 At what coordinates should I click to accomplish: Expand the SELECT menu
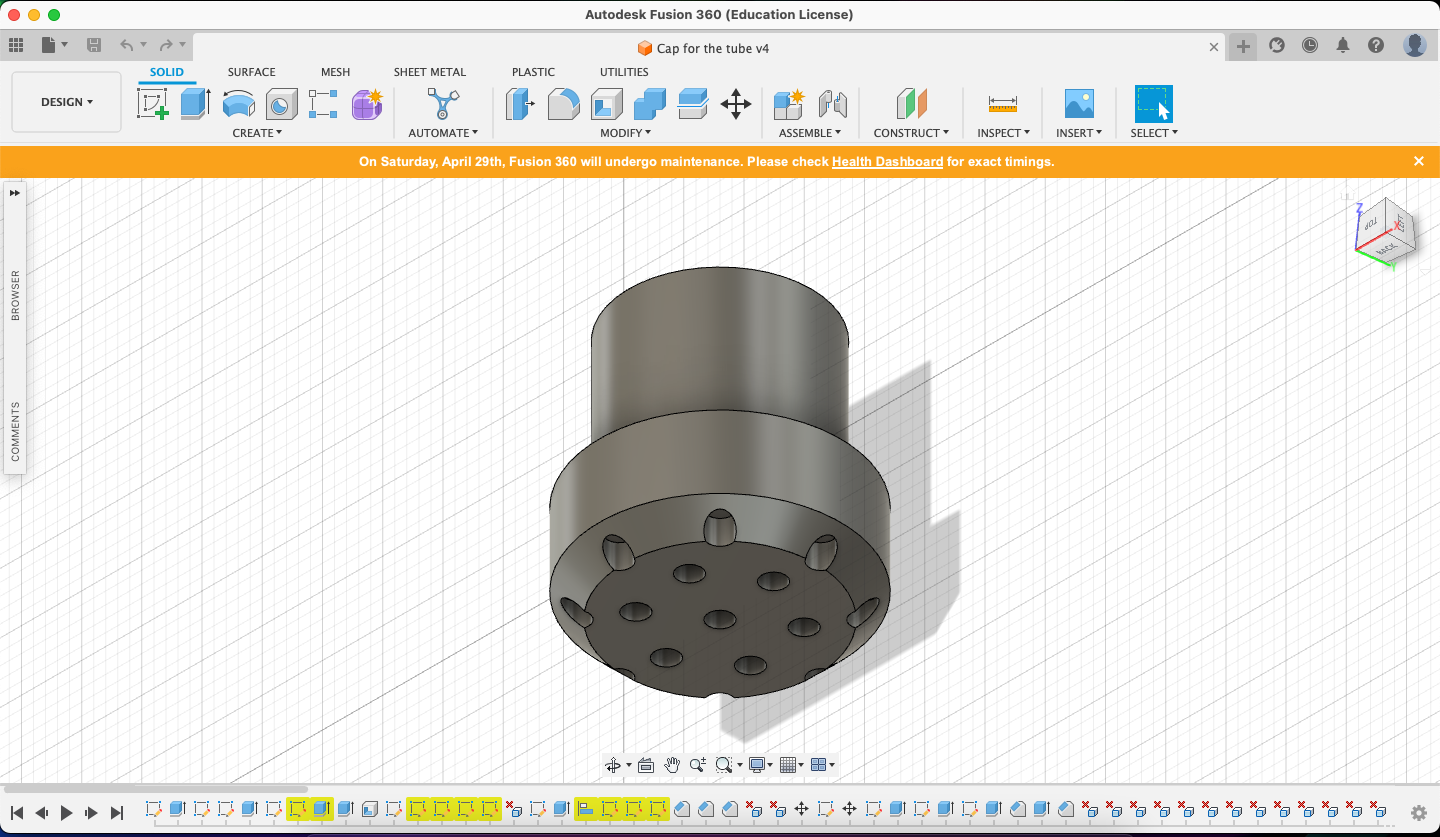(1154, 133)
